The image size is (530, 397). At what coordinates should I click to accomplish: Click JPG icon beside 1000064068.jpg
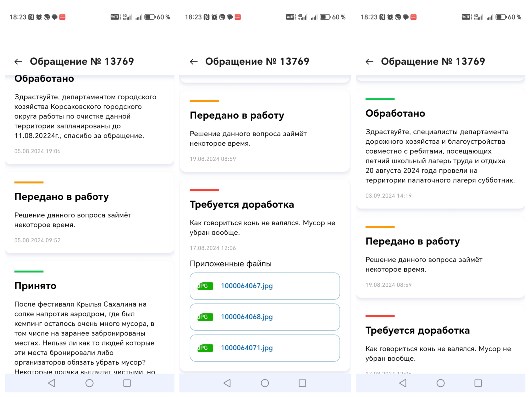tap(205, 317)
